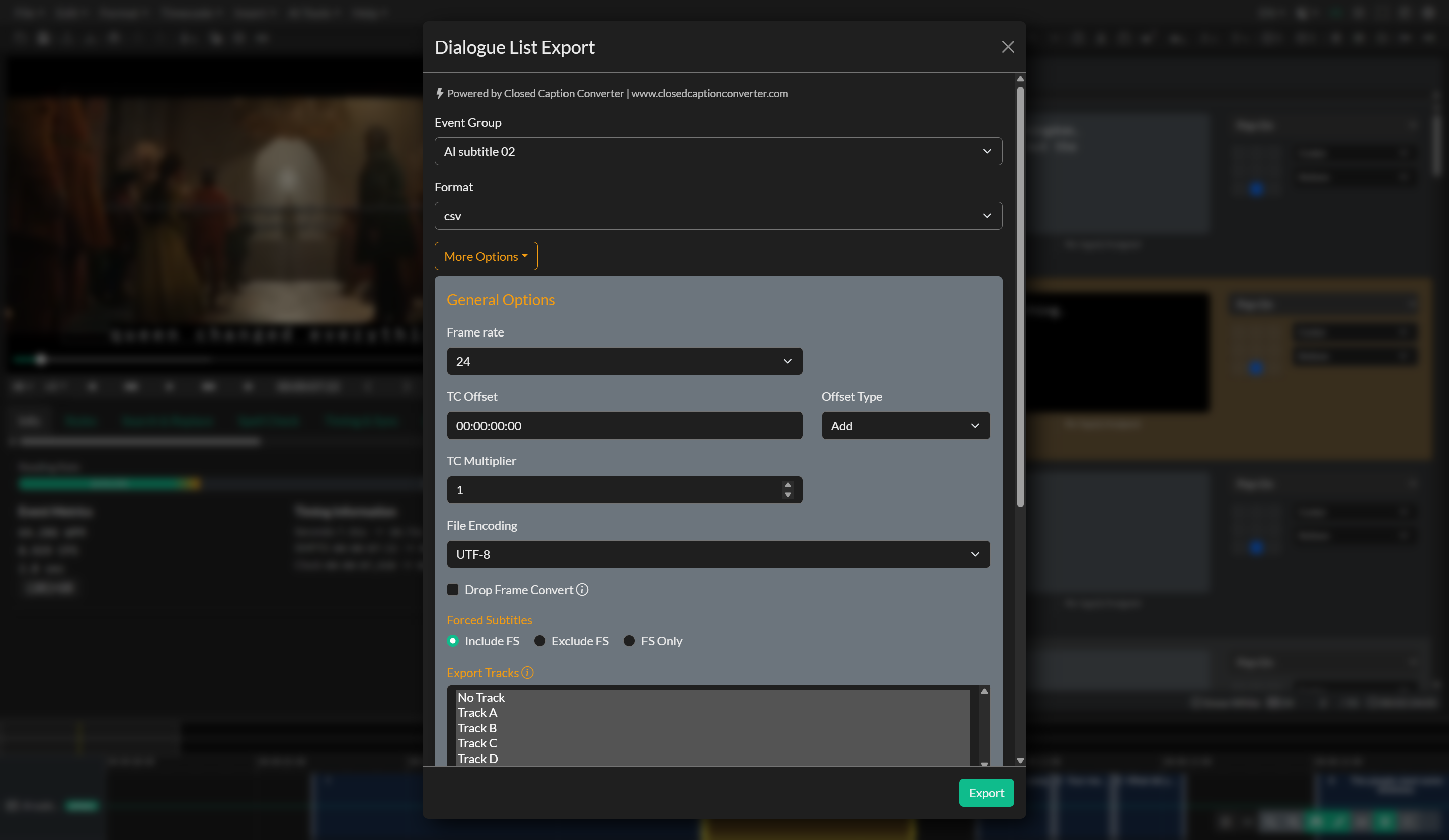Select Track D in Export Tracks list
Screen dimensions: 1449x840
click(x=712, y=759)
